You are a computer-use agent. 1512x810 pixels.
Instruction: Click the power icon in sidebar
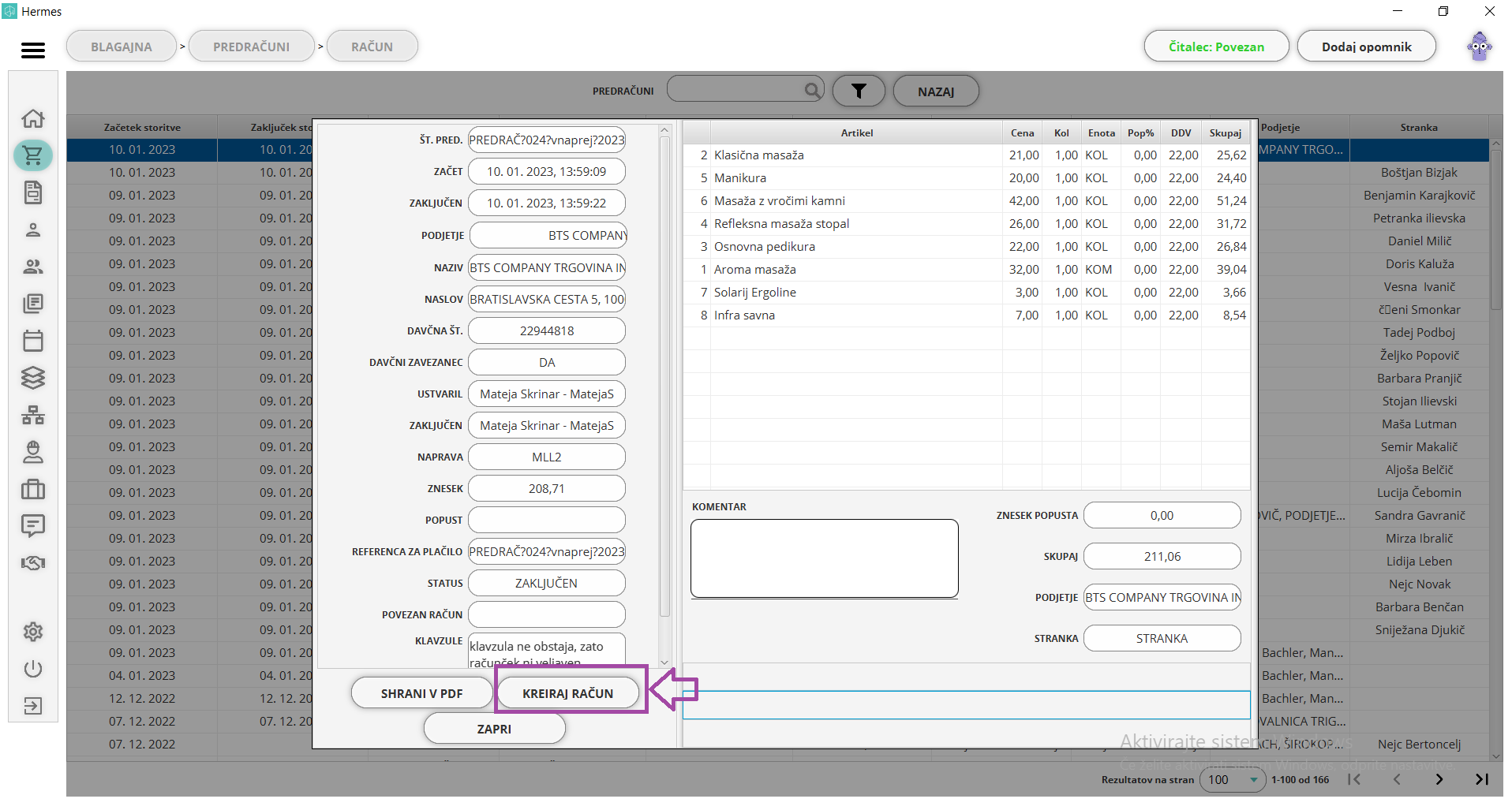click(33, 669)
